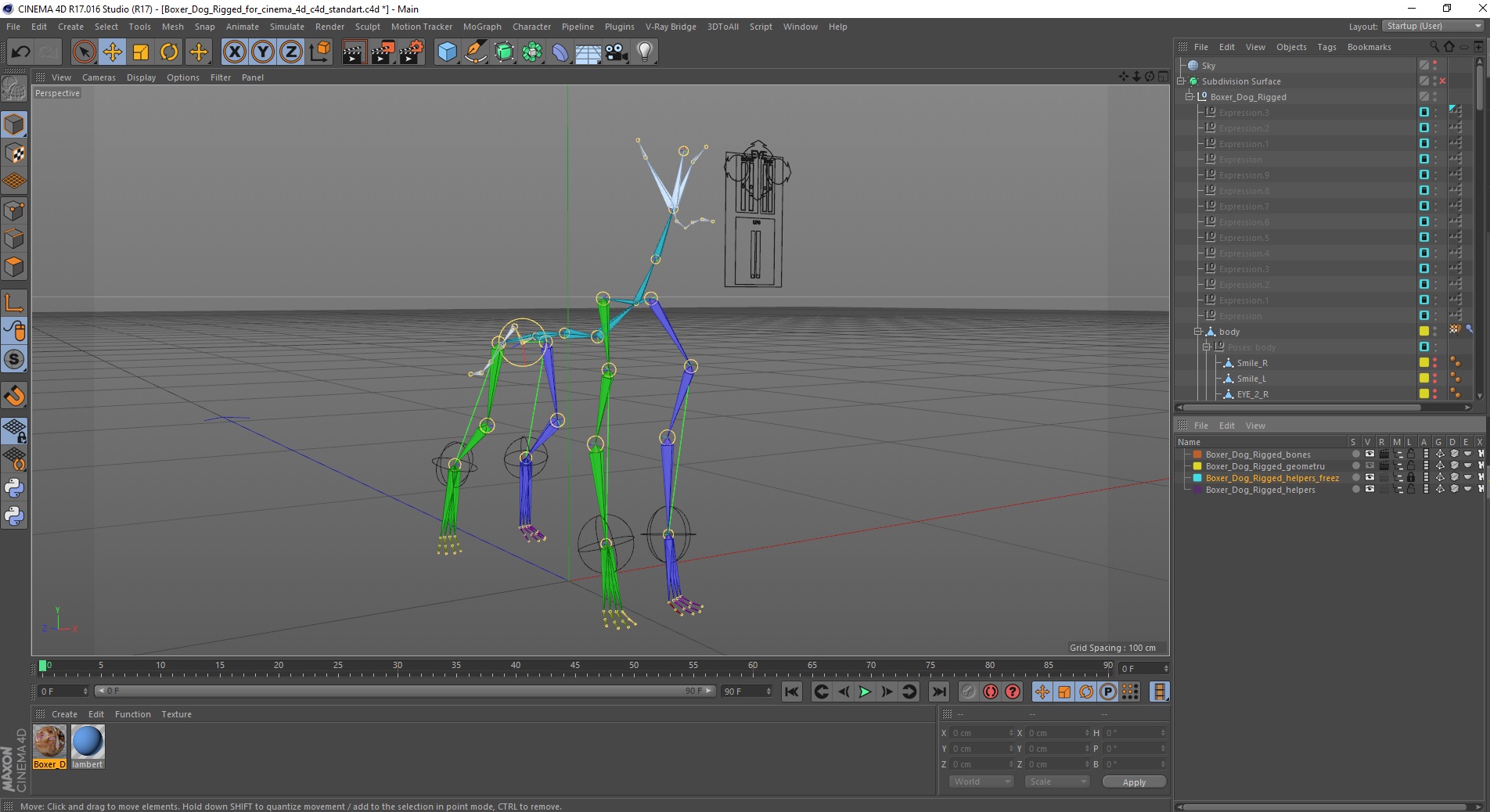Open the Character menu
Screen dimensions: 1490x812
531,27
